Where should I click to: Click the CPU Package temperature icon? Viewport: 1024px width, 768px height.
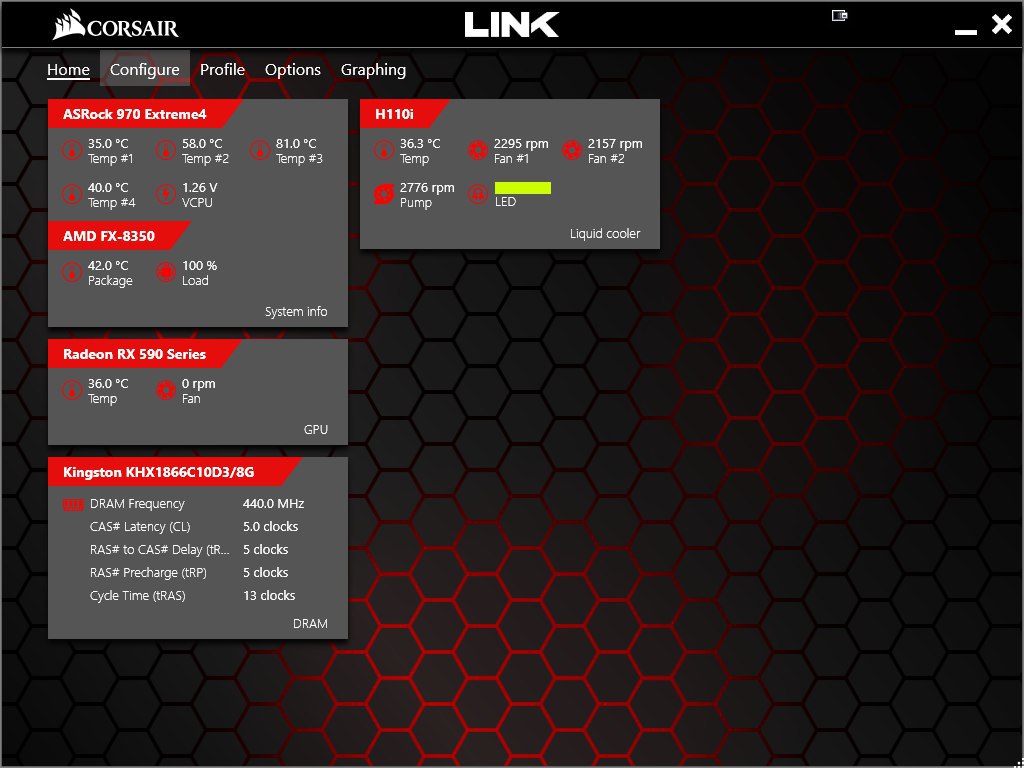coord(72,273)
